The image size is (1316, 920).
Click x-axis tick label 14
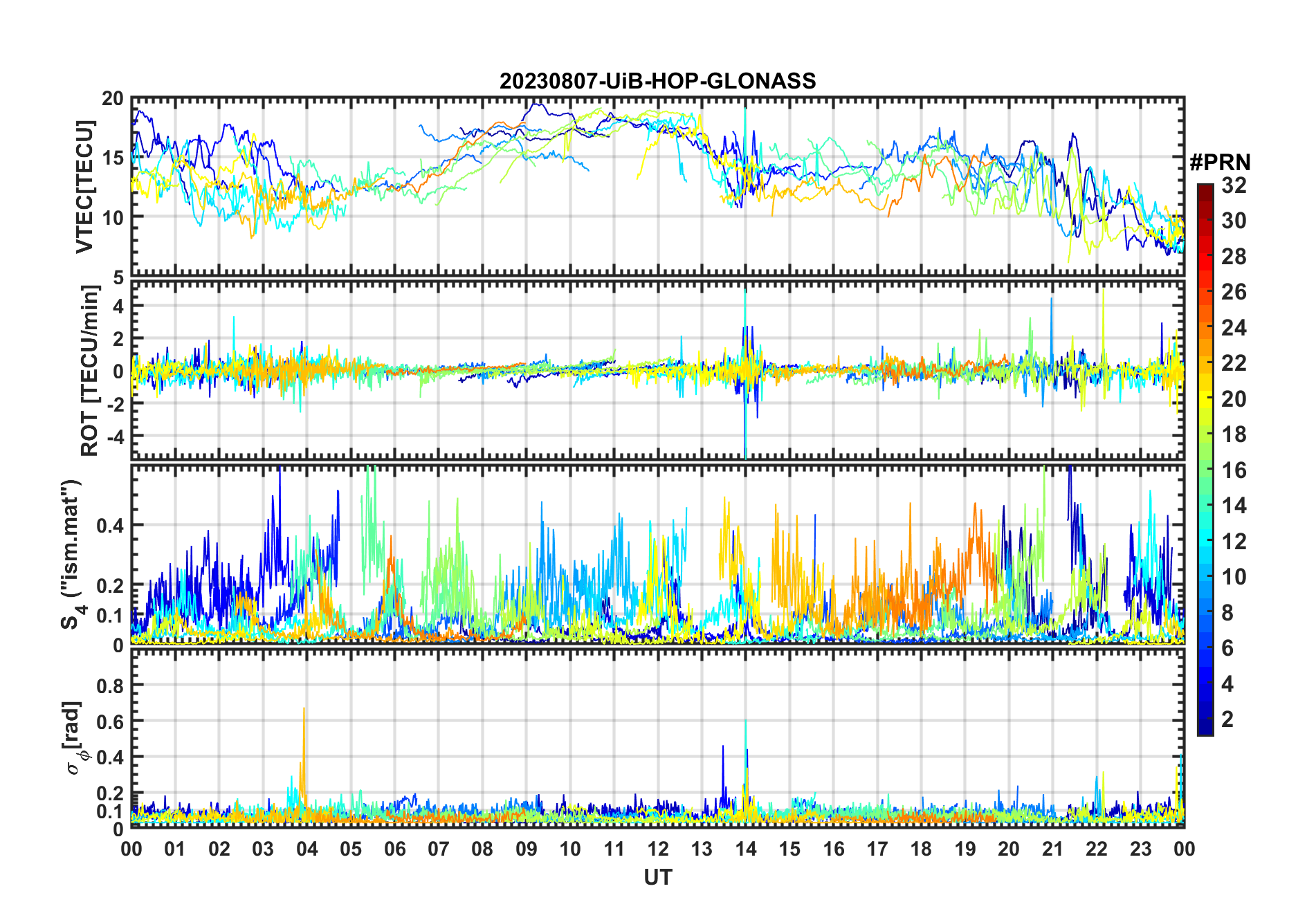[745, 848]
